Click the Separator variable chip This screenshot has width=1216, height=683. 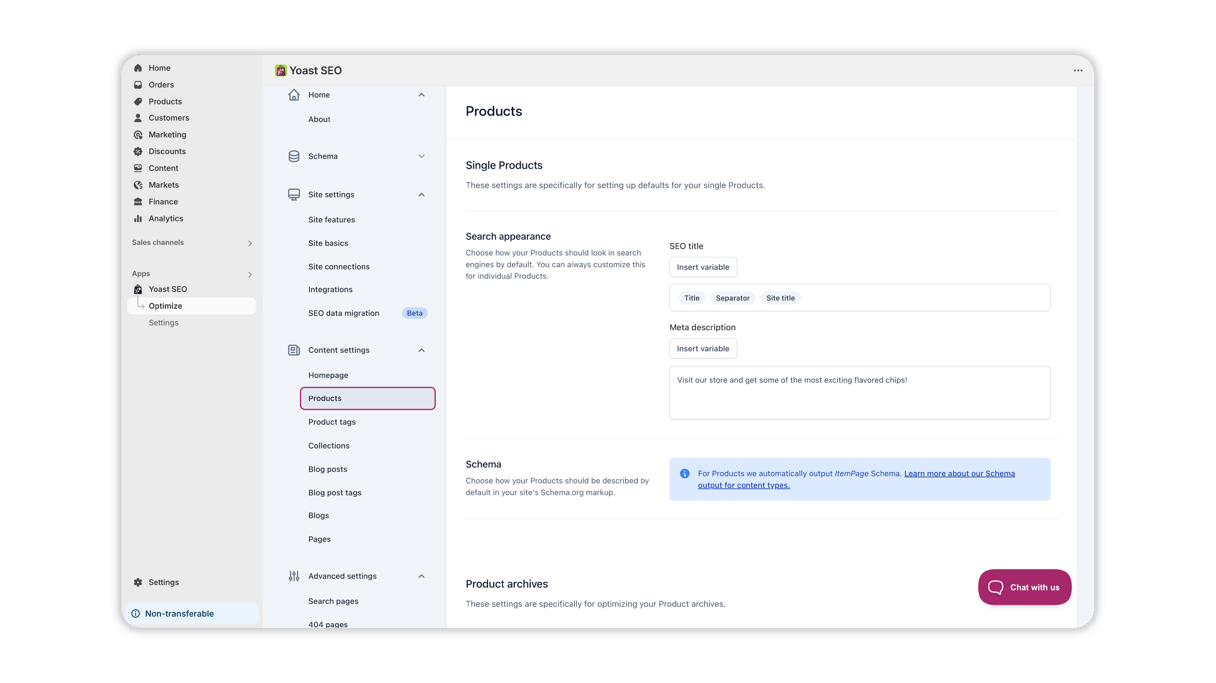(x=733, y=298)
